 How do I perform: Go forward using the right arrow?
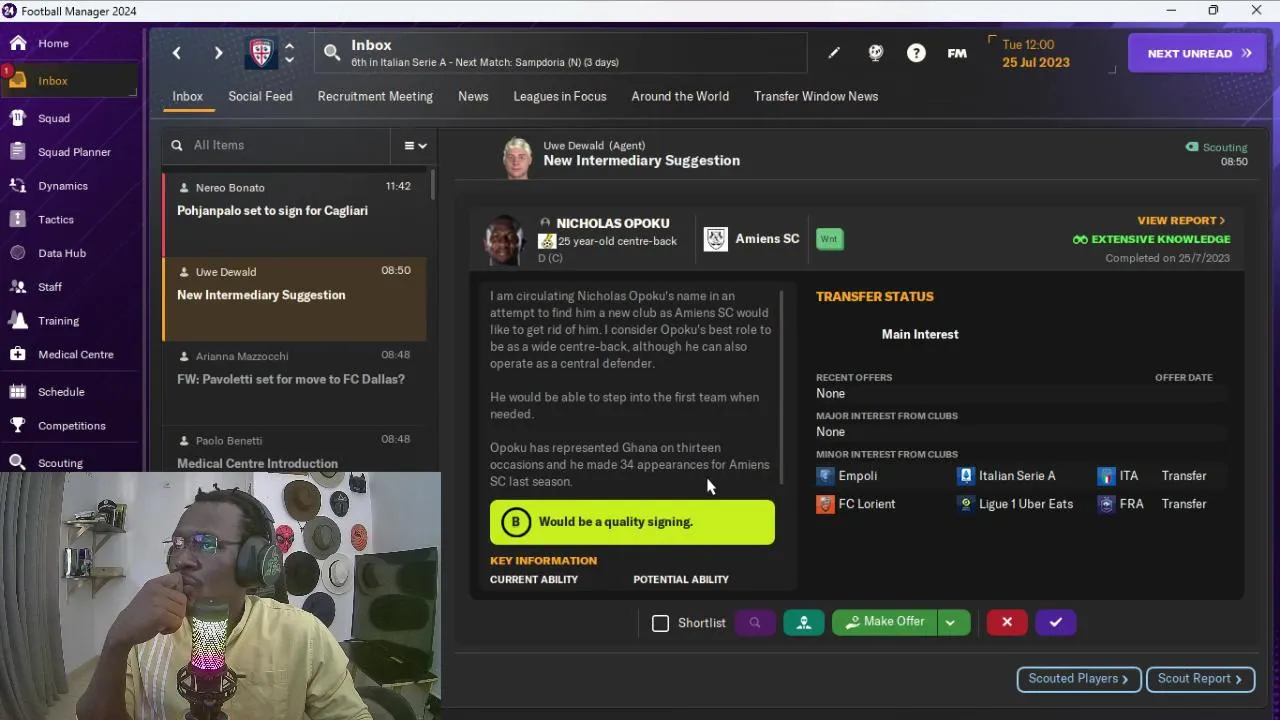(x=218, y=53)
